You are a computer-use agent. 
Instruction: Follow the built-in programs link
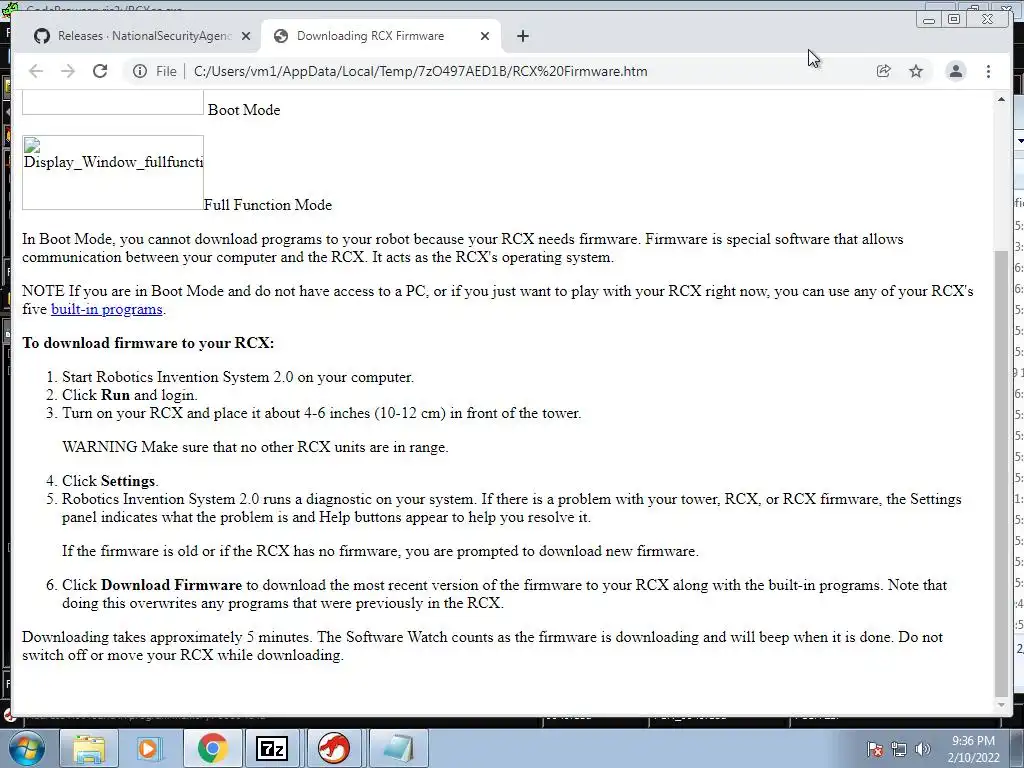(x=106, y=309)
